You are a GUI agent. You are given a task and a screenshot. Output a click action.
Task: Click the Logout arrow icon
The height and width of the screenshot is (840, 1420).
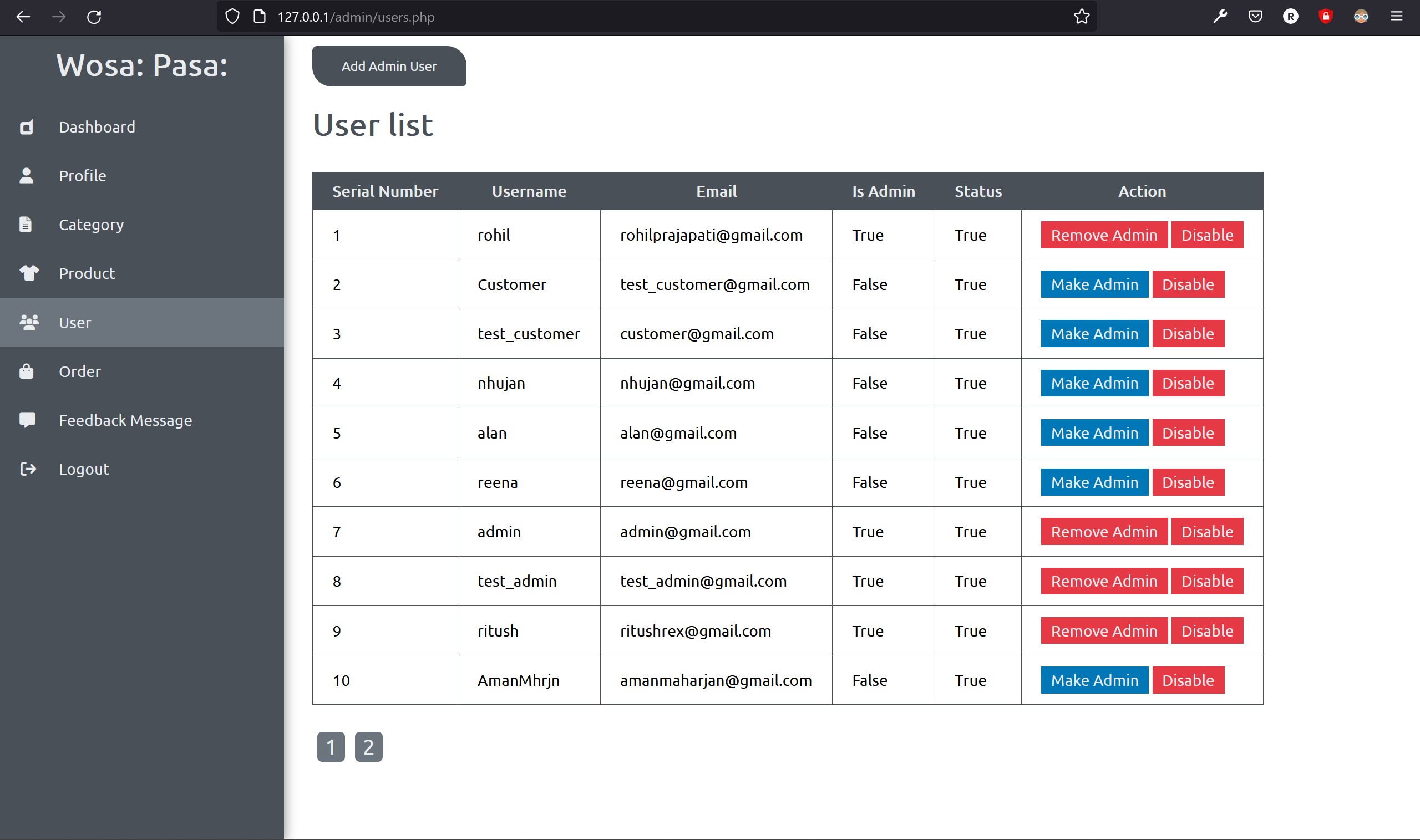[28, 469]
